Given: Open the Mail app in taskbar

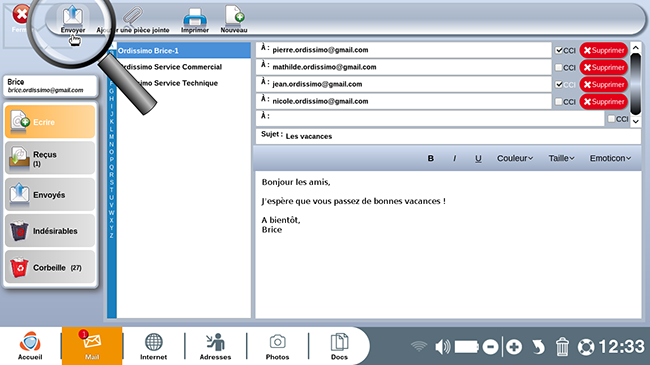Looking at the screenshot, I should point(92,346).
